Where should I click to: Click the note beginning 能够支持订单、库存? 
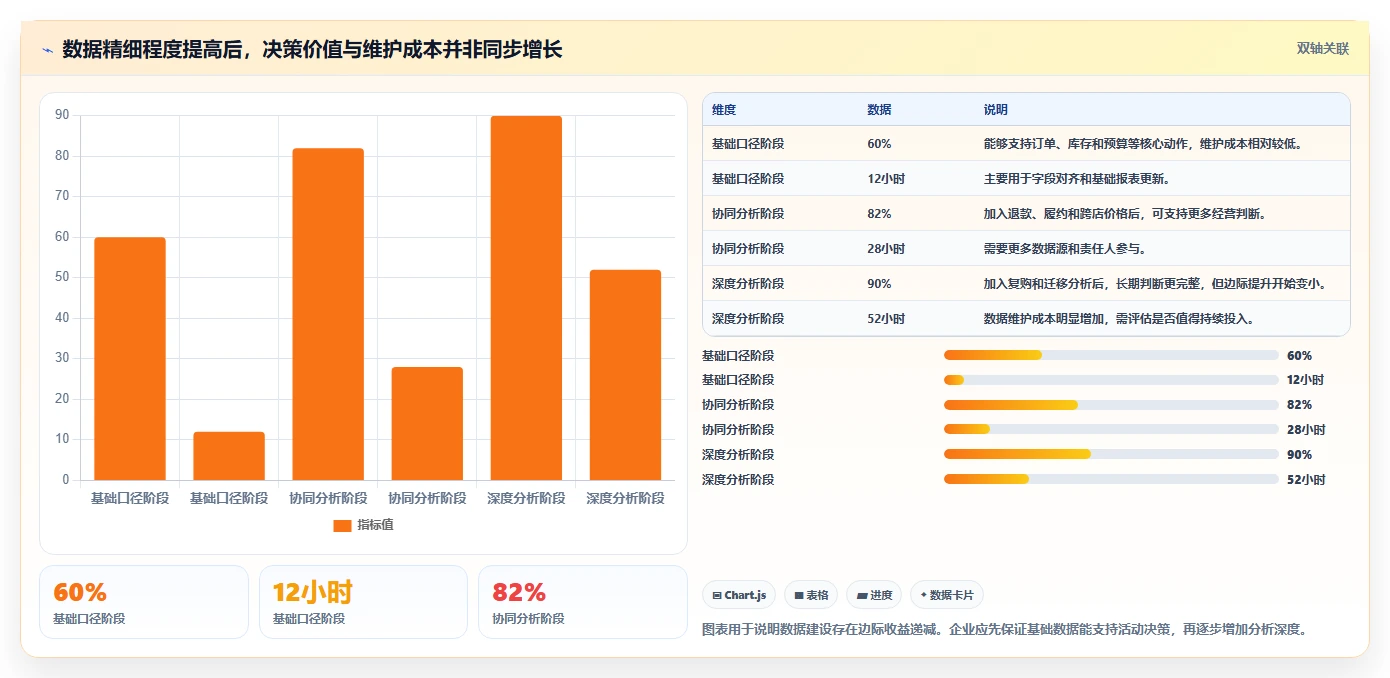coord(1144,144)
